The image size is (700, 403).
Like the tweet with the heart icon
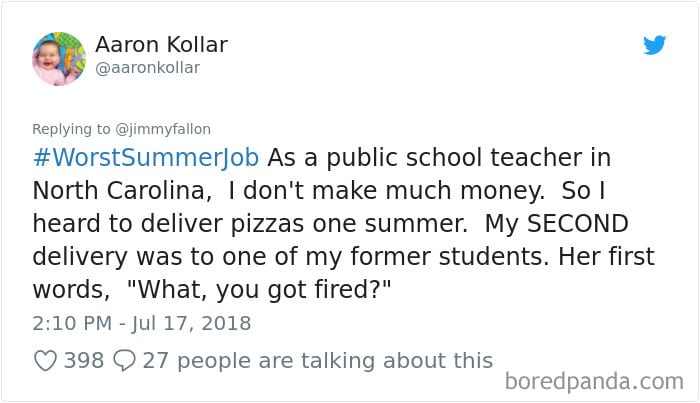pyautogui.click(x=46, y=360)
